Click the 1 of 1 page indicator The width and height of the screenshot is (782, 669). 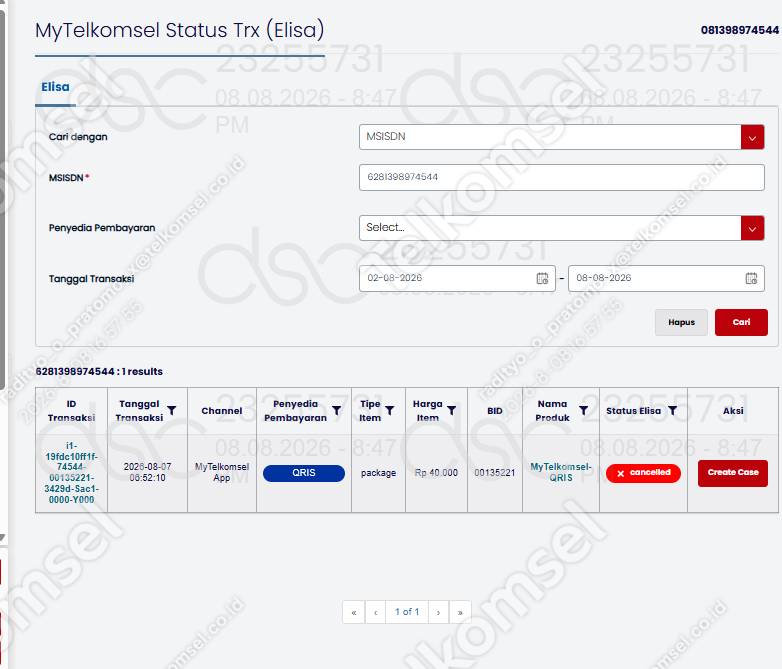coord(407,612)
